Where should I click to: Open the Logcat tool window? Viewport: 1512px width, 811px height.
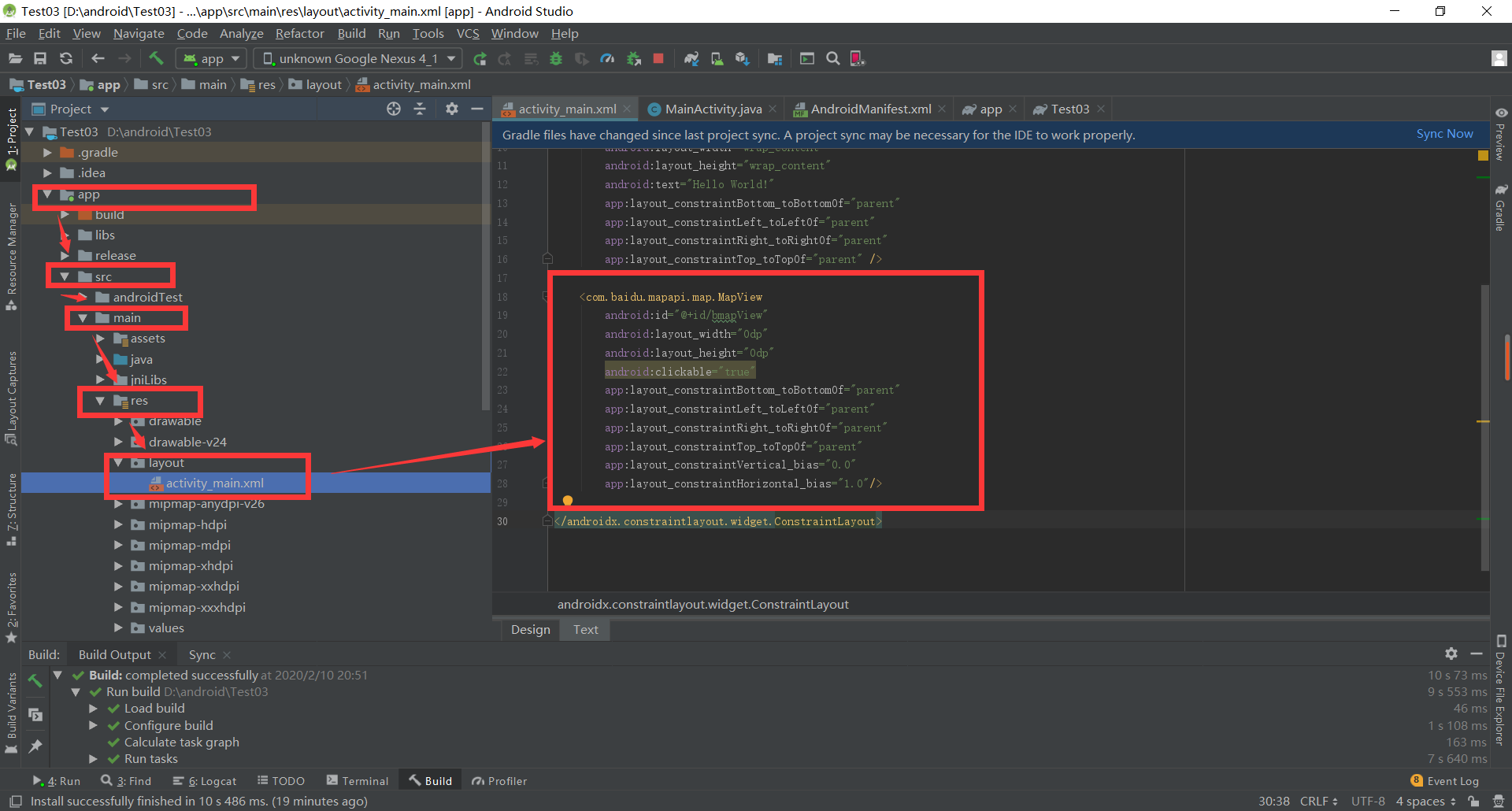205,780
